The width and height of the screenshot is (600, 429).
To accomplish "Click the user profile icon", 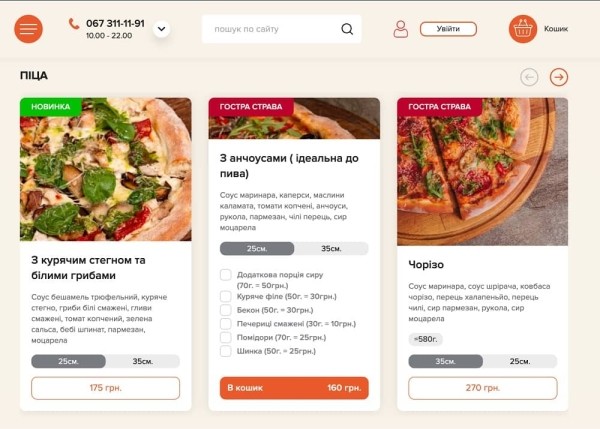I will click(400, 29).
